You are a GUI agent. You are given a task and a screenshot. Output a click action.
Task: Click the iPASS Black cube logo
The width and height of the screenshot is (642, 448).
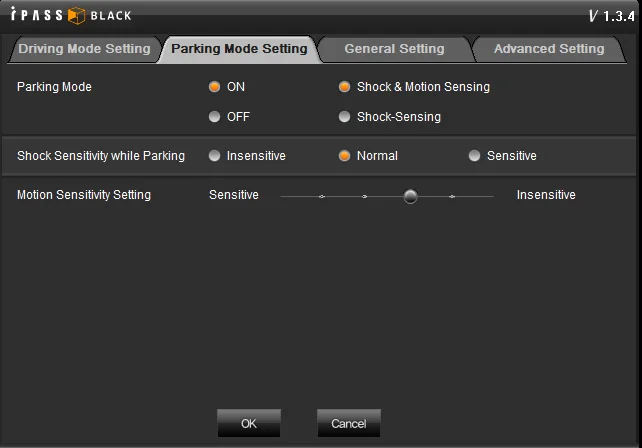(x=76, y=16)
